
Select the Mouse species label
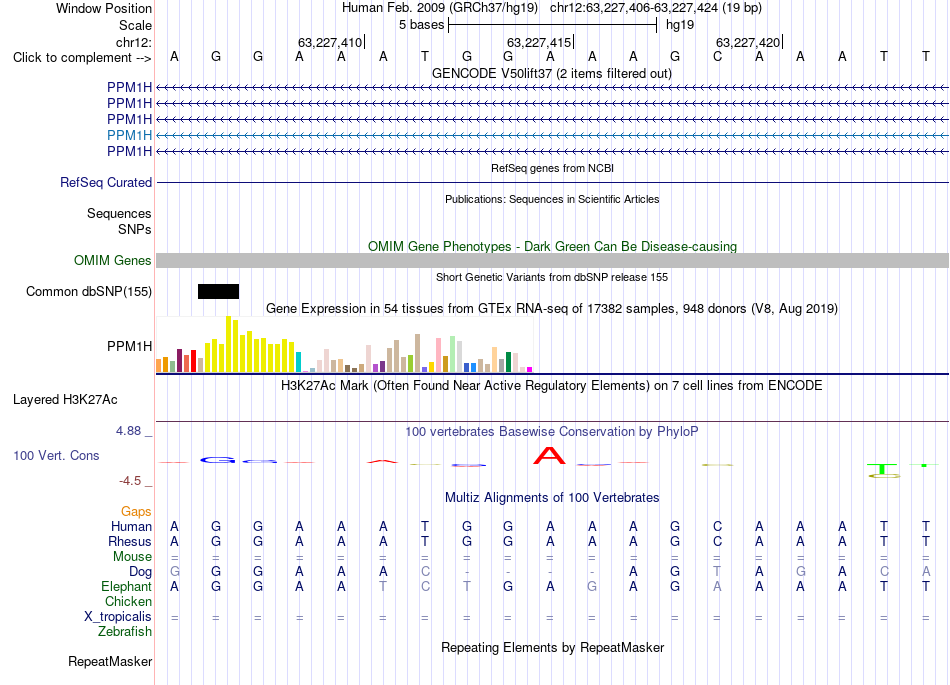132,557
